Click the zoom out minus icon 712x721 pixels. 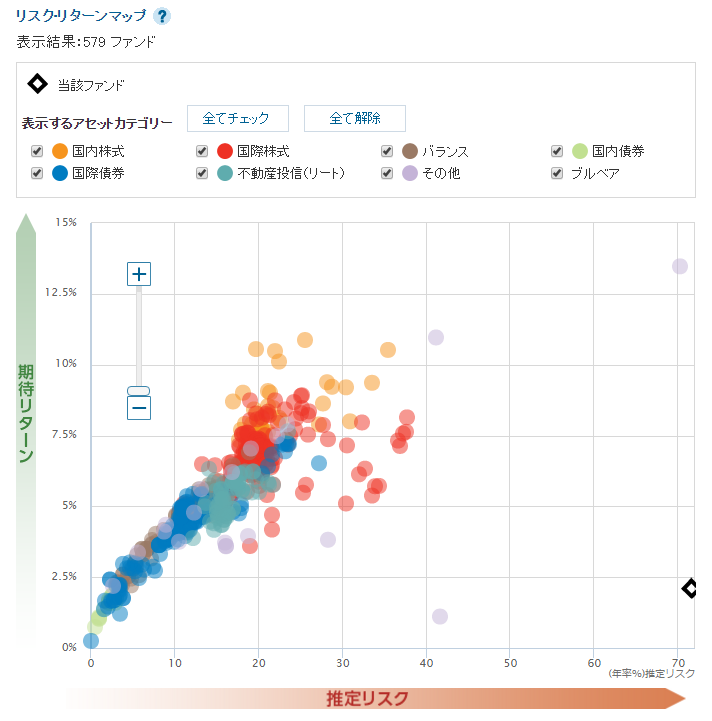pos(139,407)
